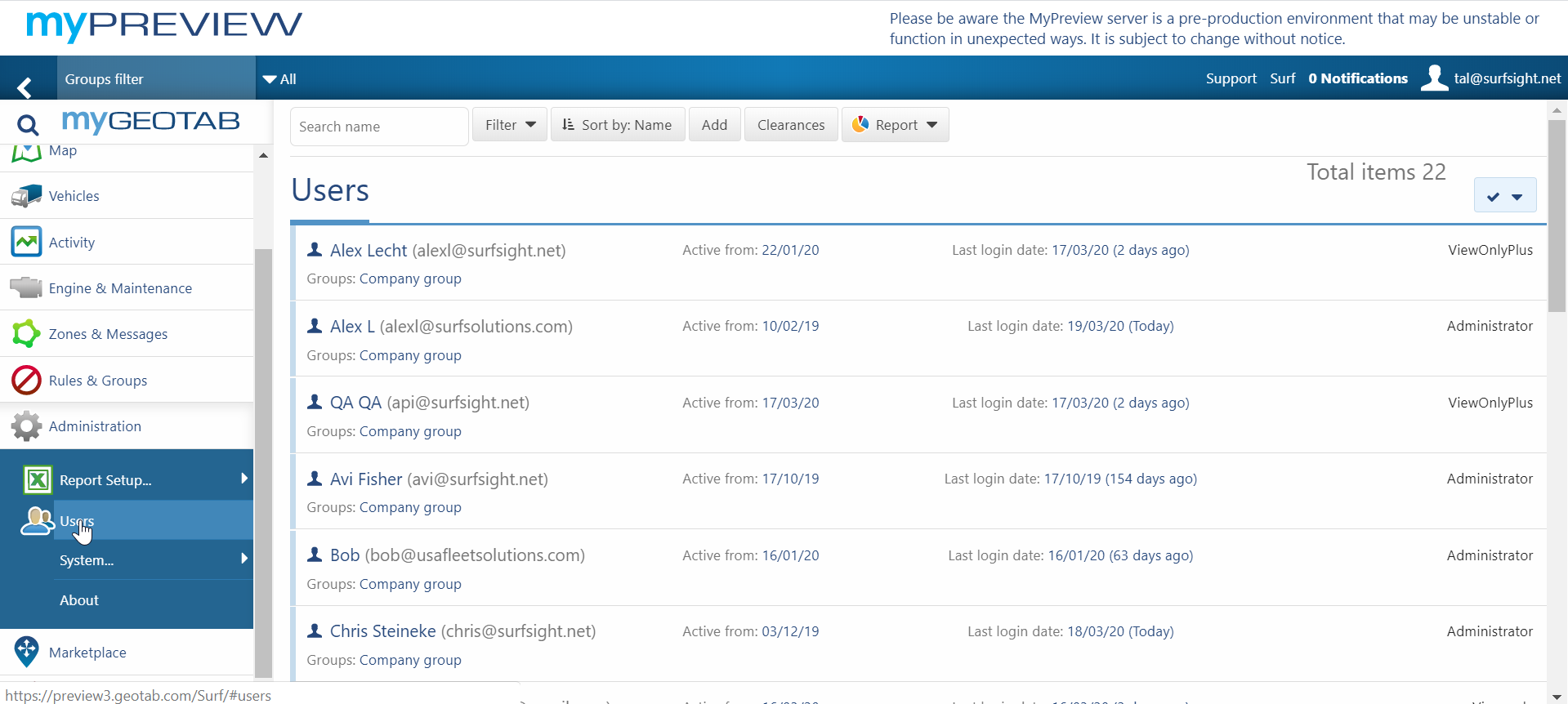
Task: Click the Vehicles truck icon
Action: pos(26,196)
